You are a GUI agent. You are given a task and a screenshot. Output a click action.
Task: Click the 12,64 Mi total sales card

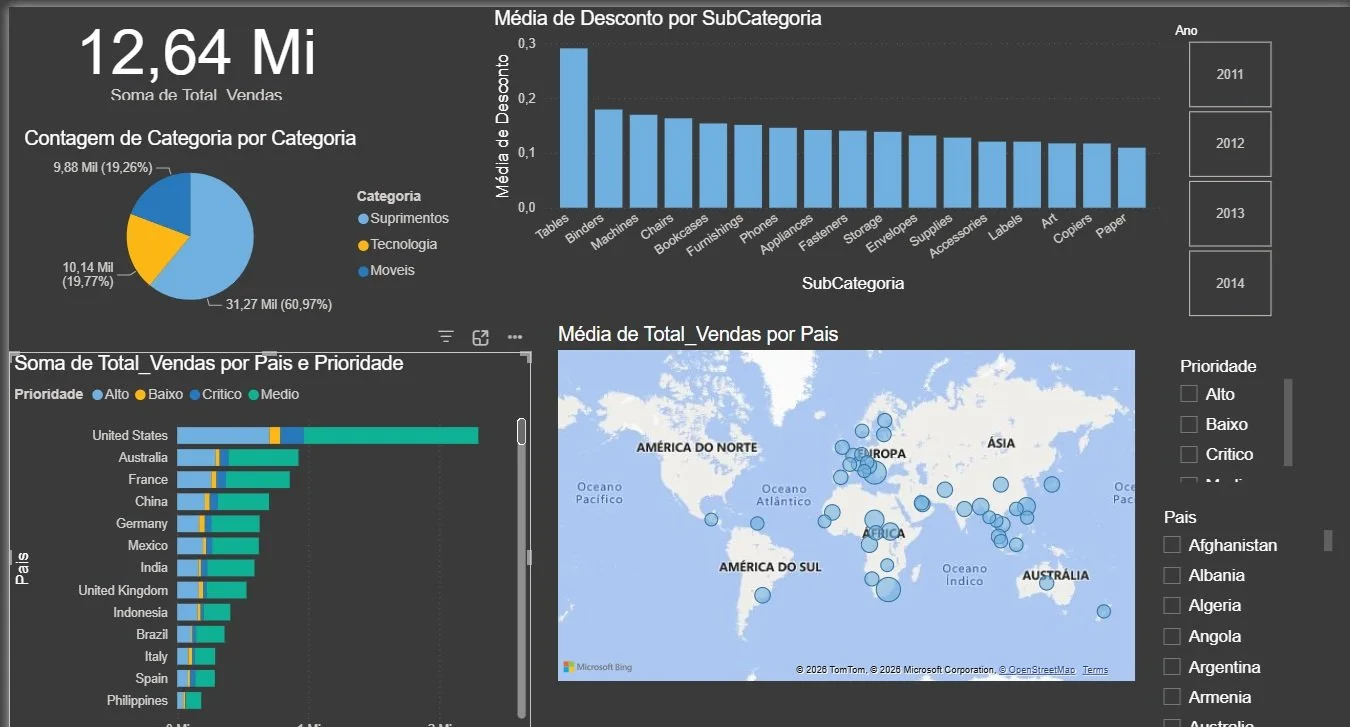pos(197,62)
